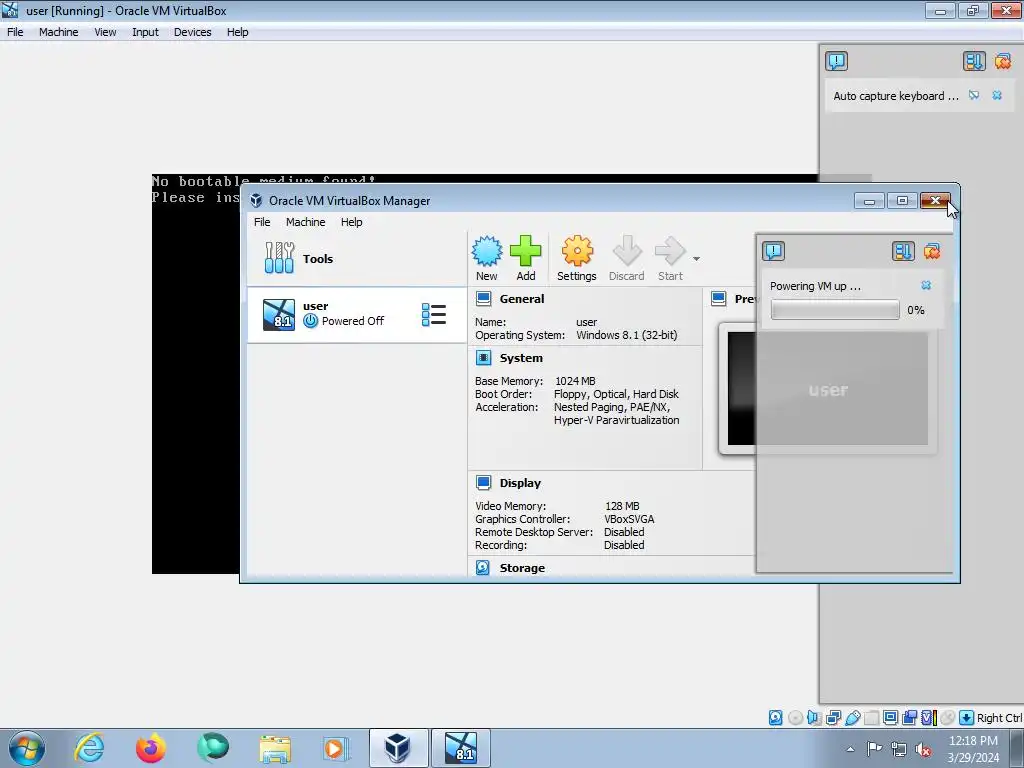Screen dimensions: 1024x768
Task: Click the CPU virtualization status indicator
Action: point(929,718)
